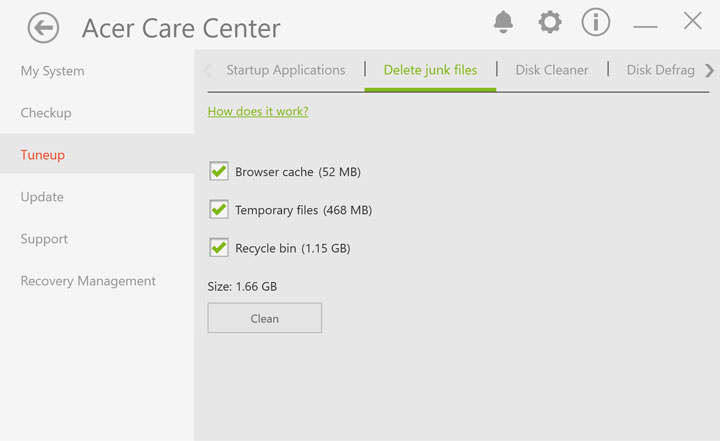Image resolution: width=720 pixels, height=441 pixels.
Task: Open the Disk Defrag tab
Action: click(660, 70)
